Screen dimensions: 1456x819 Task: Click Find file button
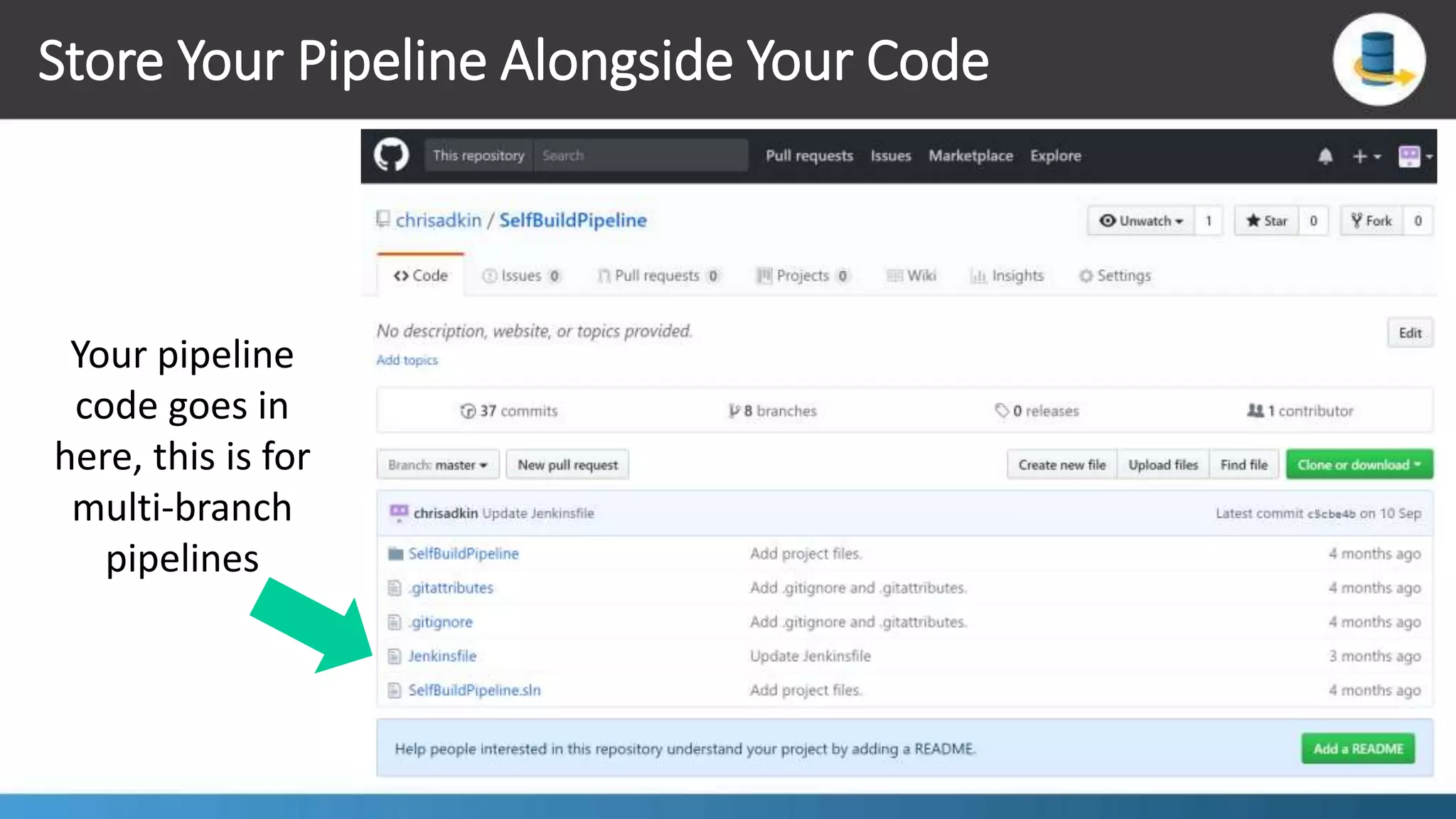(x=1244, y=465)
